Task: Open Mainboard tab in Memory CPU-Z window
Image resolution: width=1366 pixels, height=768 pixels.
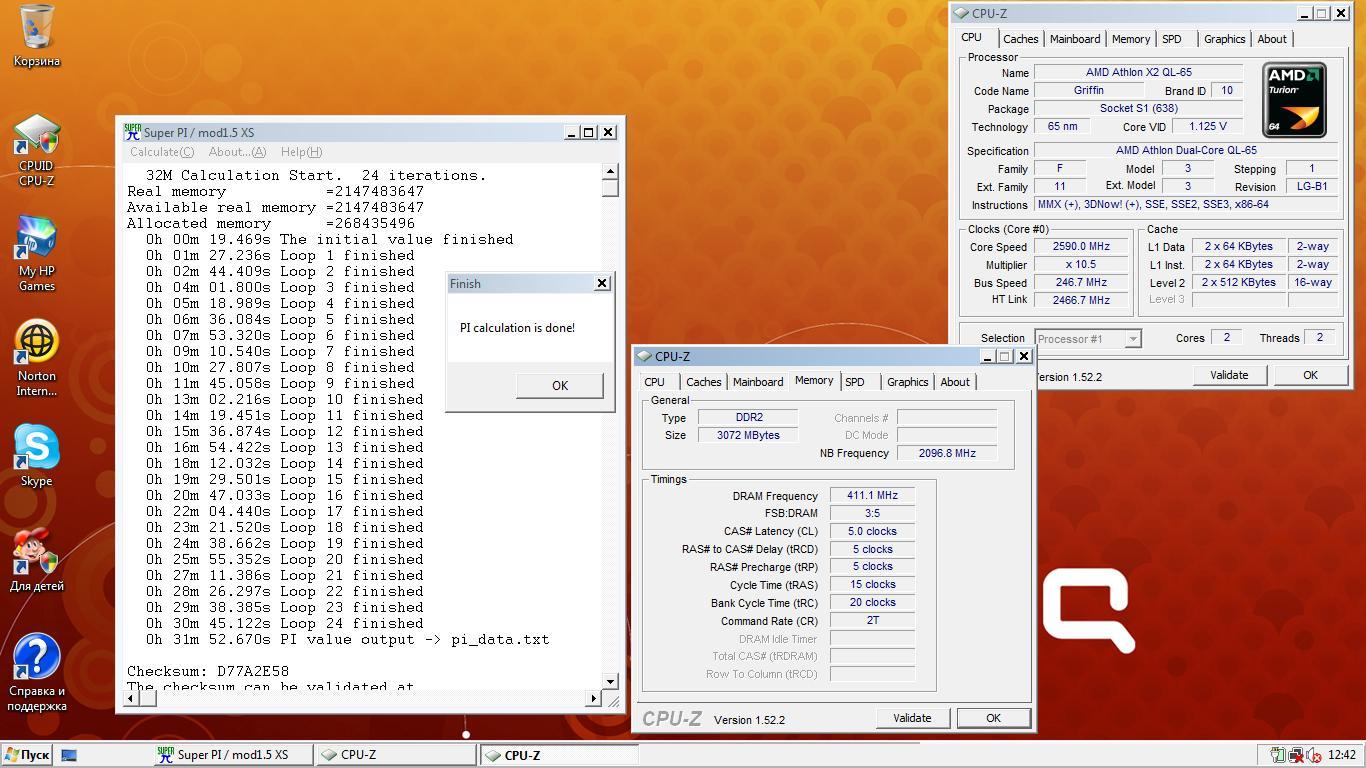Action: pyautogui.click(x=758, y=382)
